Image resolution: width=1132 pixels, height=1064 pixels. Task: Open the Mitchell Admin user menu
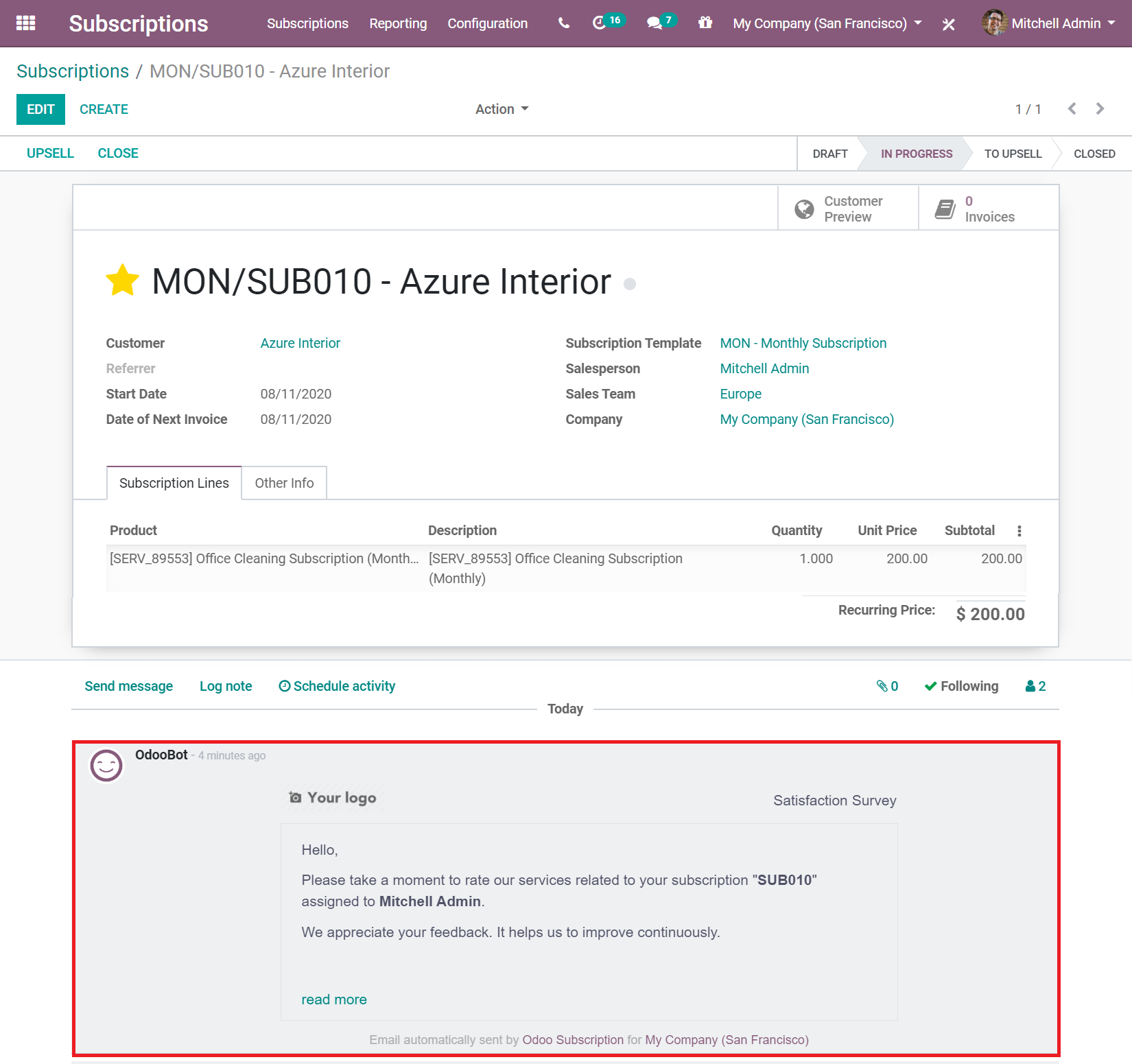click(x=1057, y=23)
